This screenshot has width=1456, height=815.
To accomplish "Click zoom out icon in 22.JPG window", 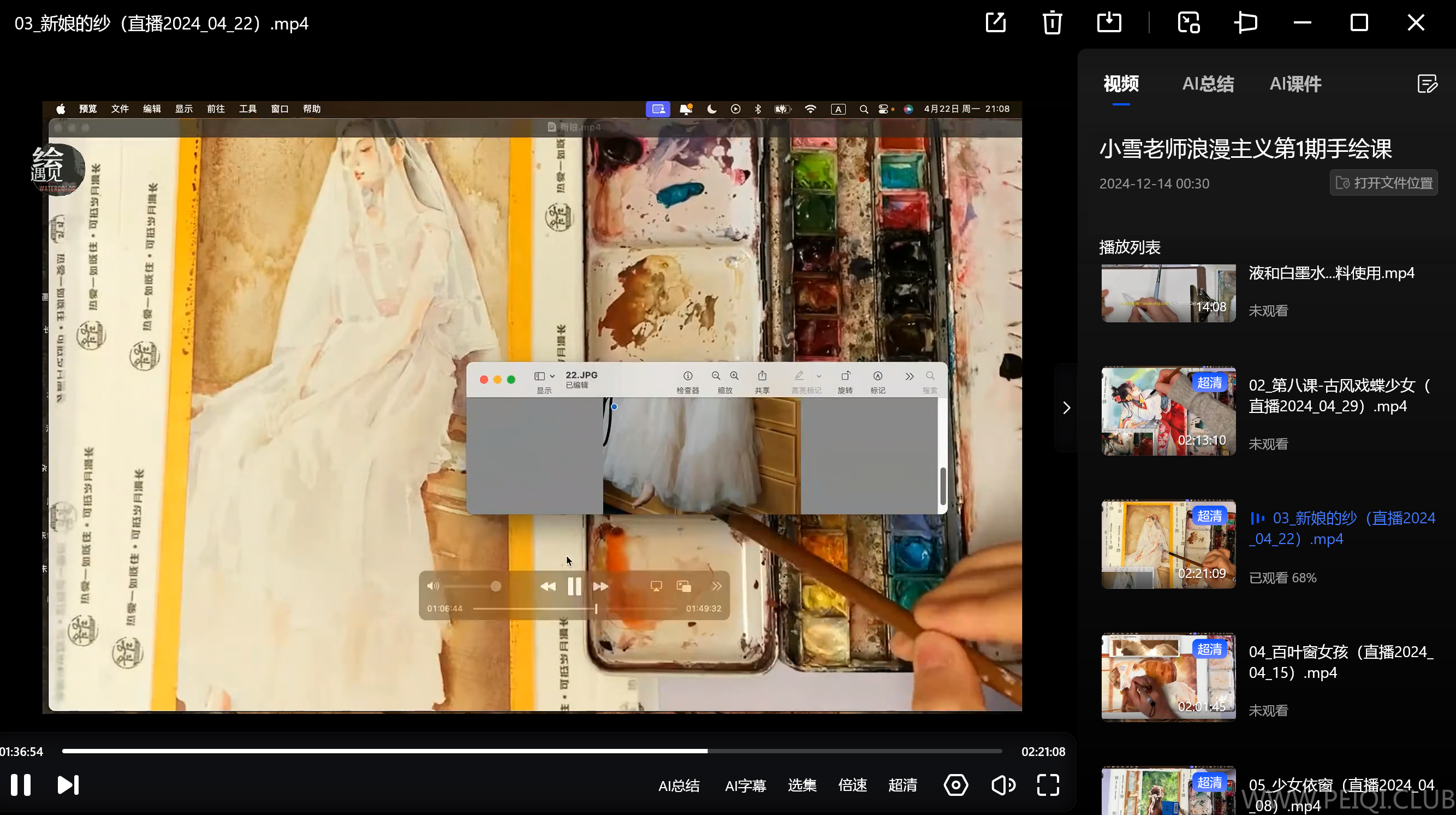I will tap(716, 376).
